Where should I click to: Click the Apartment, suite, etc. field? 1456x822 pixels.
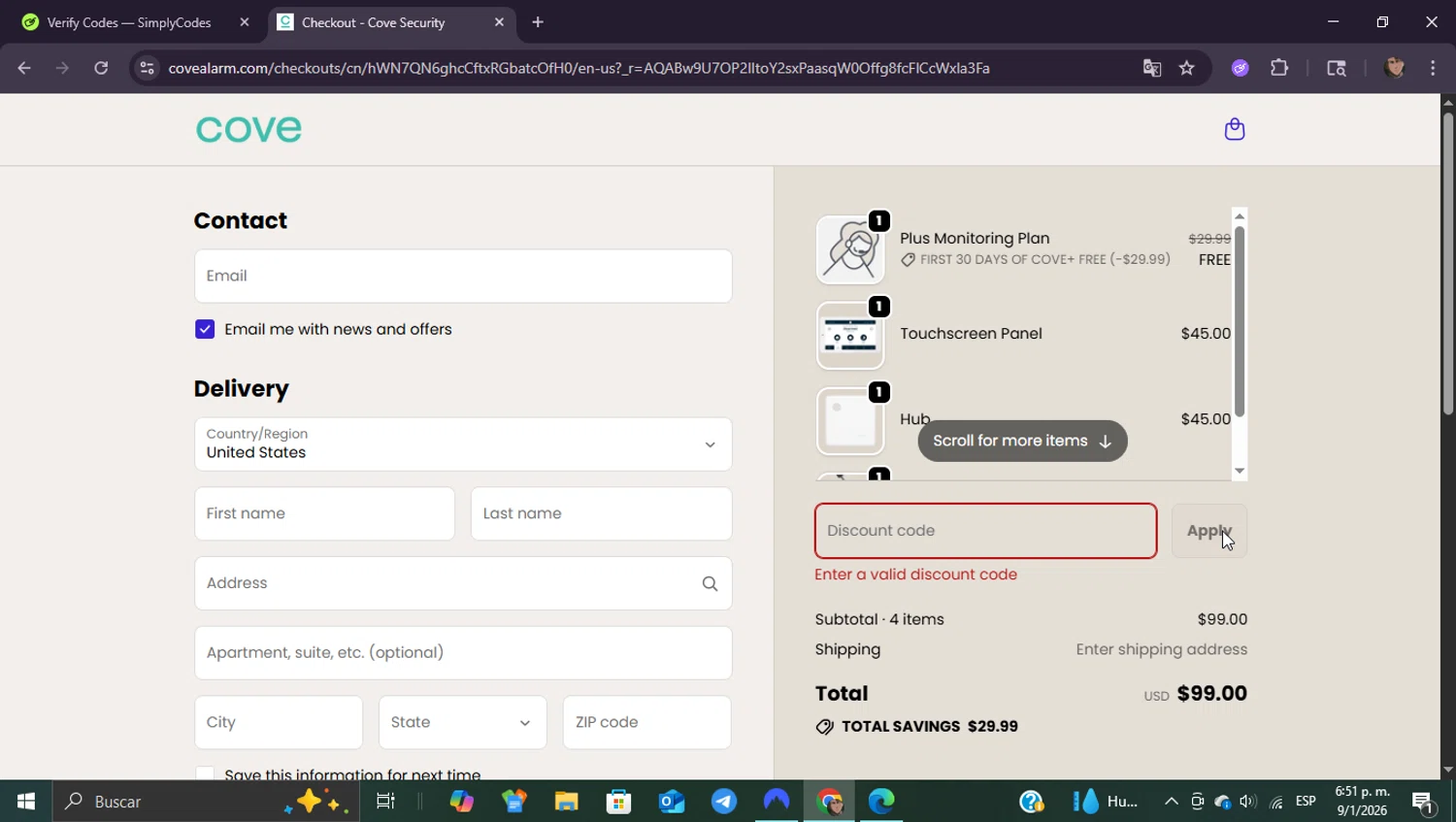click(463, 653)
